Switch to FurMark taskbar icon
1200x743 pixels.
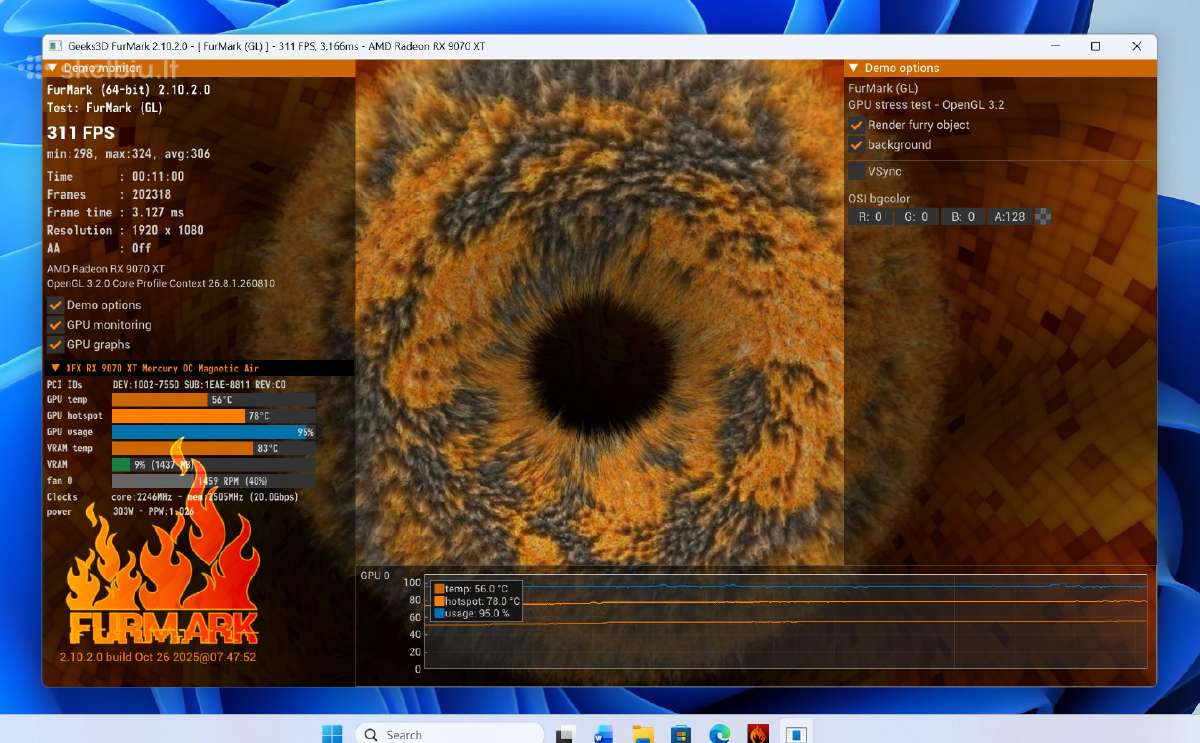tap(758, 734)
